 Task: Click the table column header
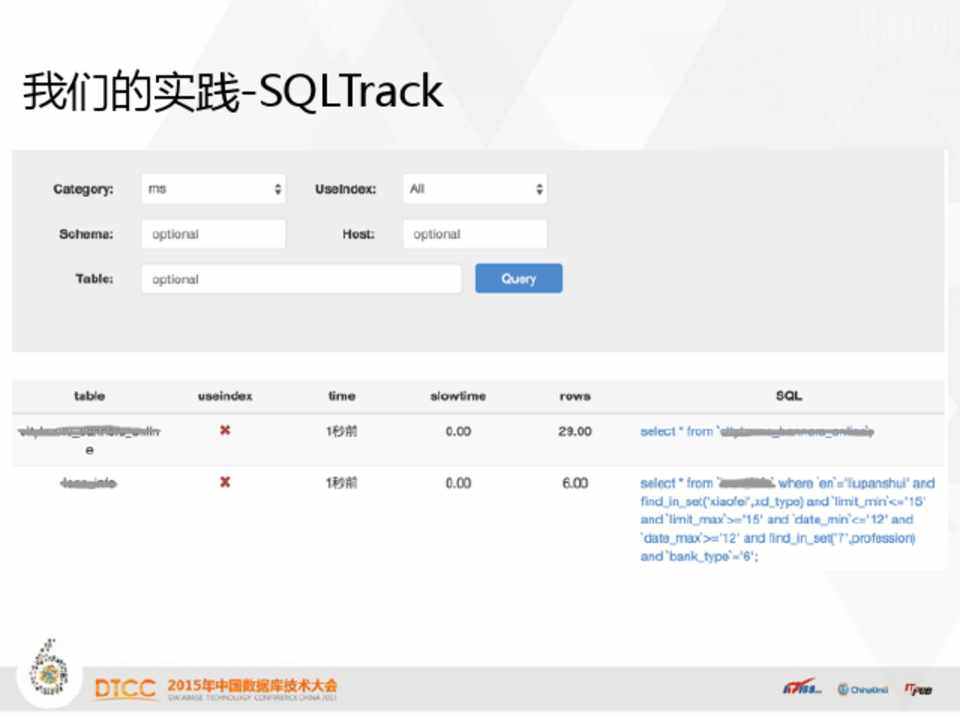(x=89, y=396)
